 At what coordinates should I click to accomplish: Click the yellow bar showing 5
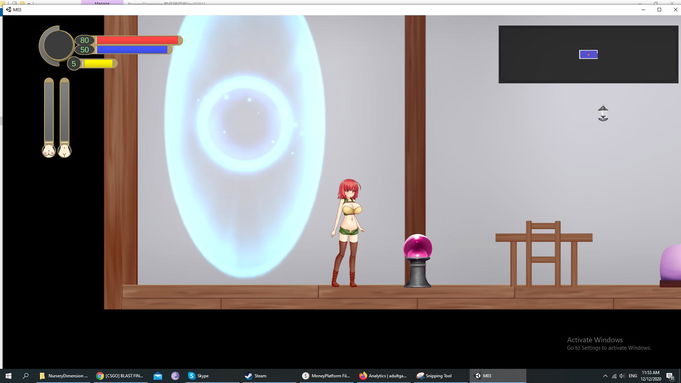[x=98, y=64]
